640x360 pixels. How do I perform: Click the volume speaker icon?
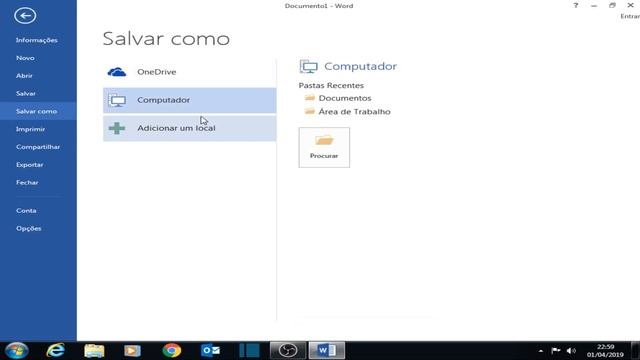pos(571,351)
